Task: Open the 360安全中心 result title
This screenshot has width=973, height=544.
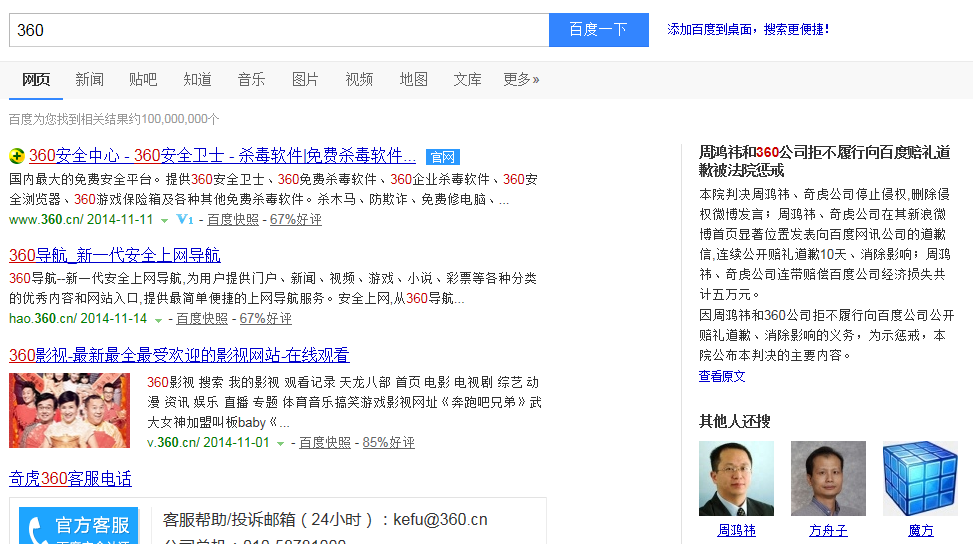Action: 222,156
